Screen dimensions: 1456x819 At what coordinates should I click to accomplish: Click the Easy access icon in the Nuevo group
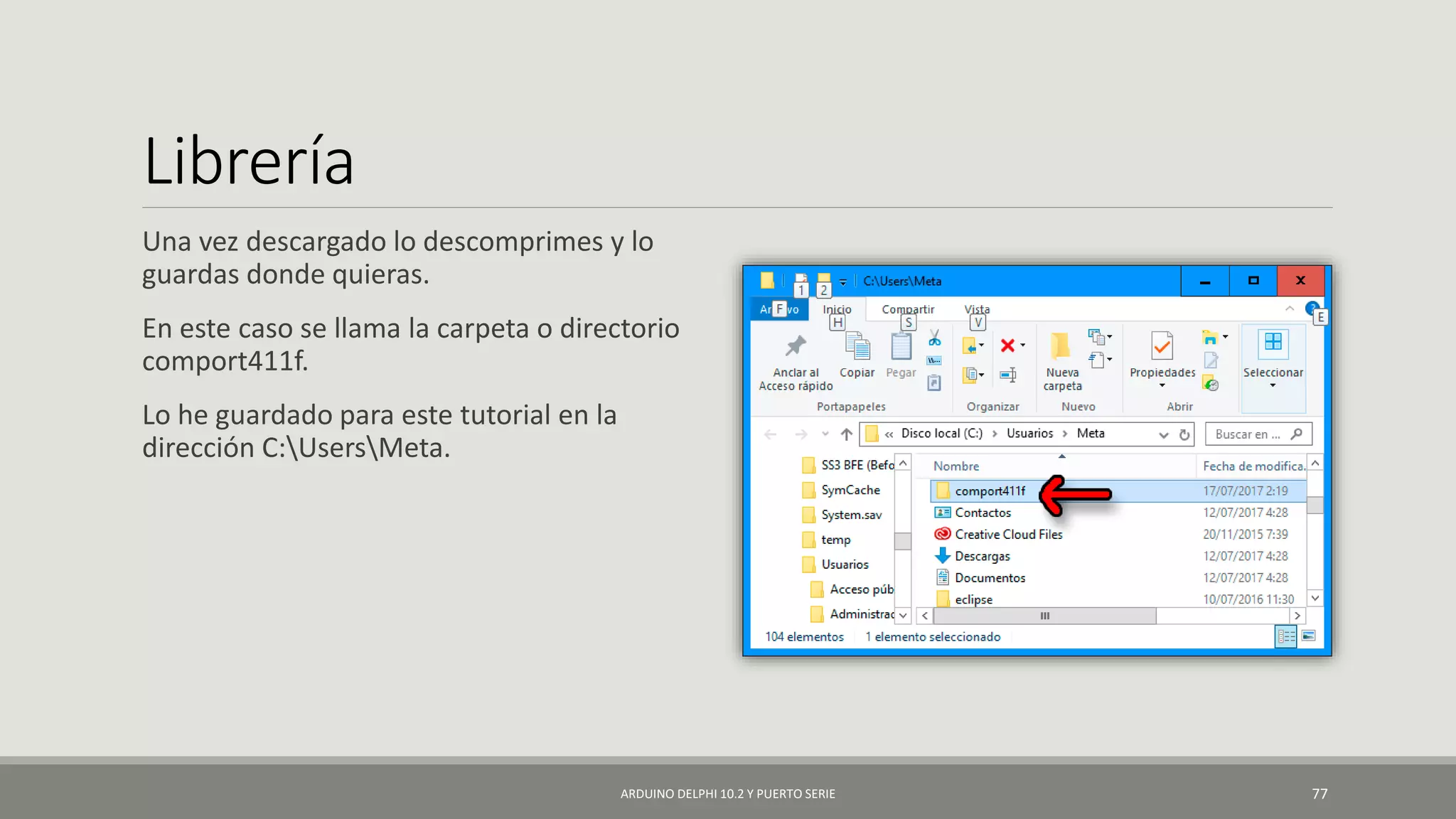pyautogui.click(x=1096, y=360)
